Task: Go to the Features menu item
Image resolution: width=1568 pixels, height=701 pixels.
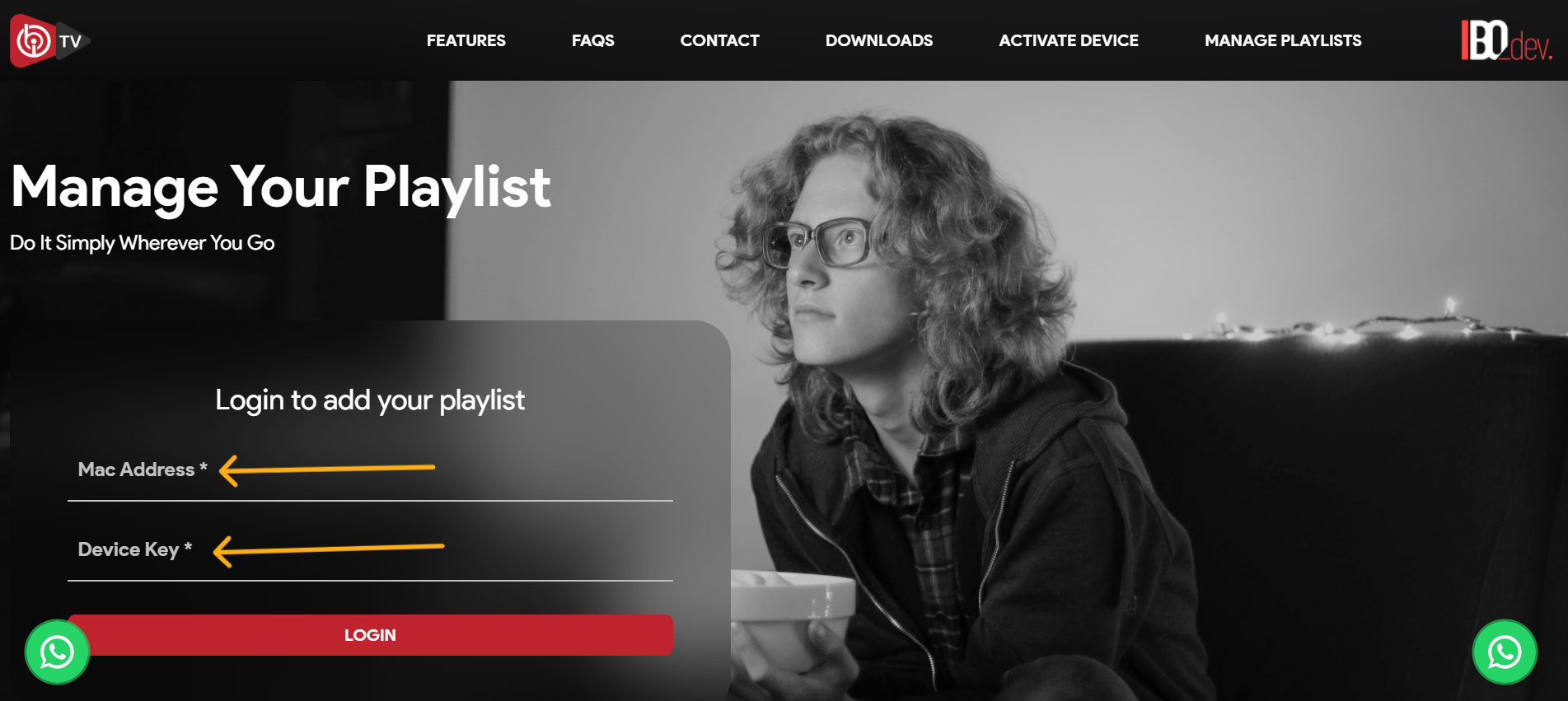Action: point(466,40)
